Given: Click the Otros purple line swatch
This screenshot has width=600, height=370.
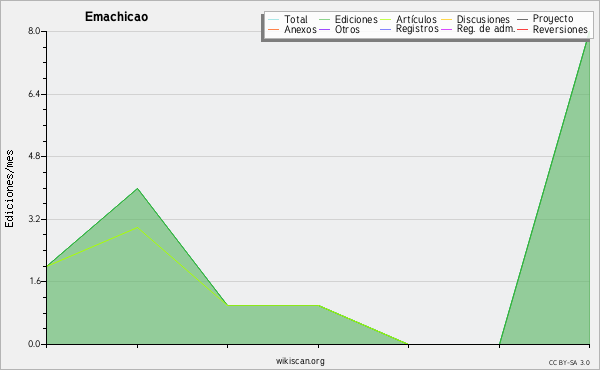Looking at the screenshot, I should [324, 29].
